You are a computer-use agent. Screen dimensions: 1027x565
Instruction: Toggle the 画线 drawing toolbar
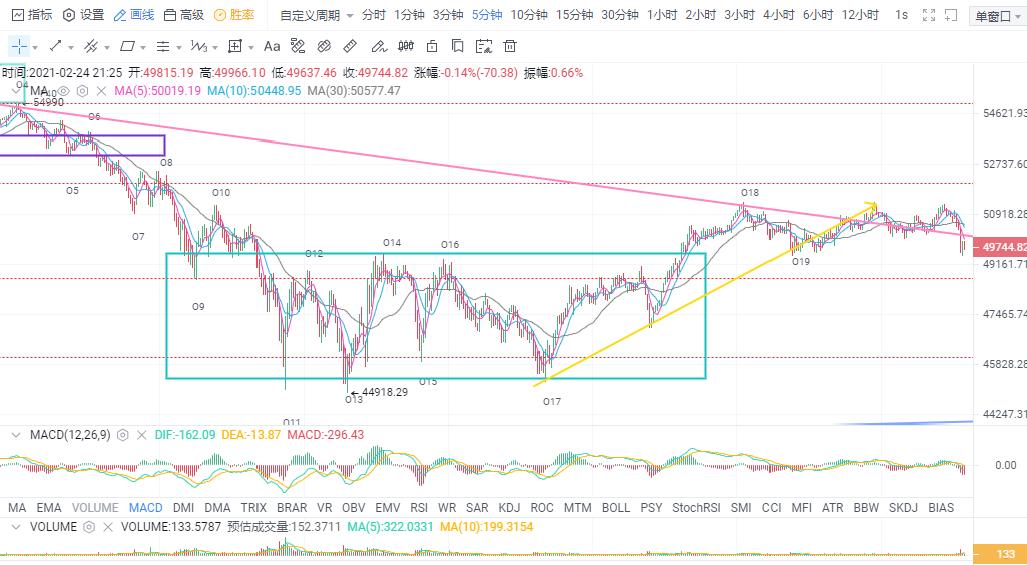134,14
